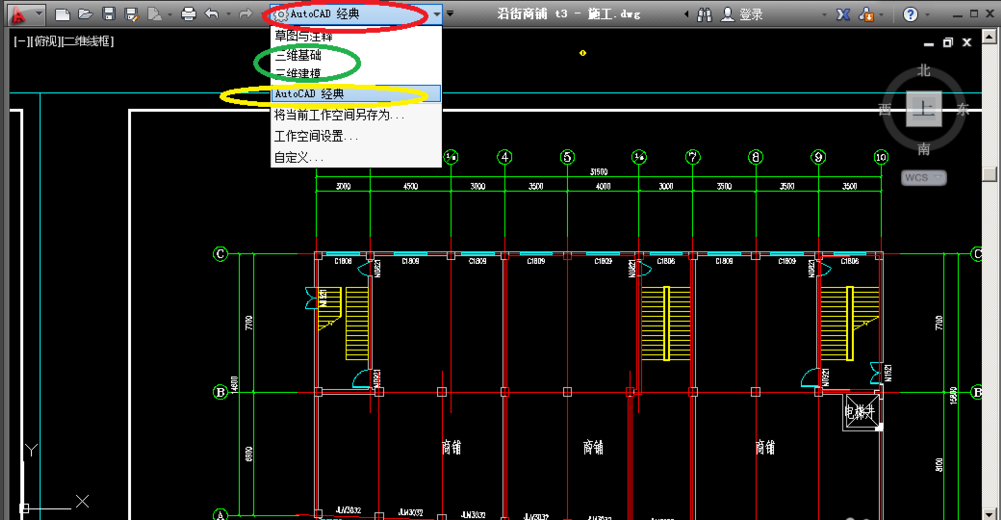Screen dimensions: 1001x520
Task: Click the Plot printer icon
Action: (x=188, y=14)
